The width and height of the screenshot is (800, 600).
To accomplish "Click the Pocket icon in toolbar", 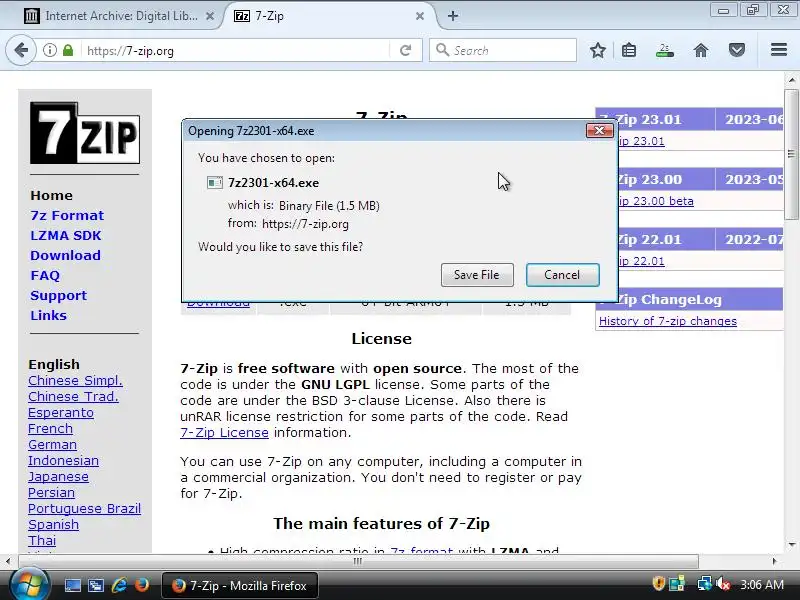I will pyautogui.click(x=736, y=50).
